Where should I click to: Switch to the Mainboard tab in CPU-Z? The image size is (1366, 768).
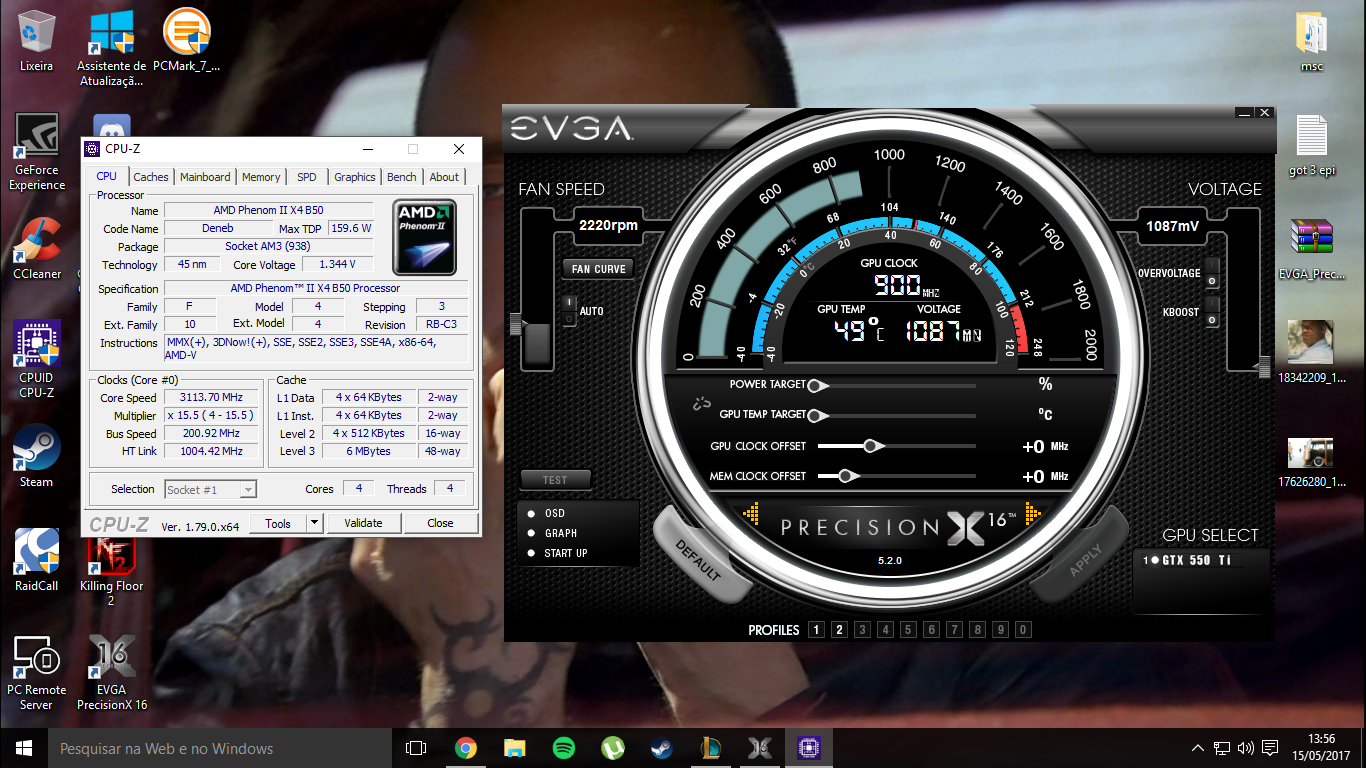205,177
